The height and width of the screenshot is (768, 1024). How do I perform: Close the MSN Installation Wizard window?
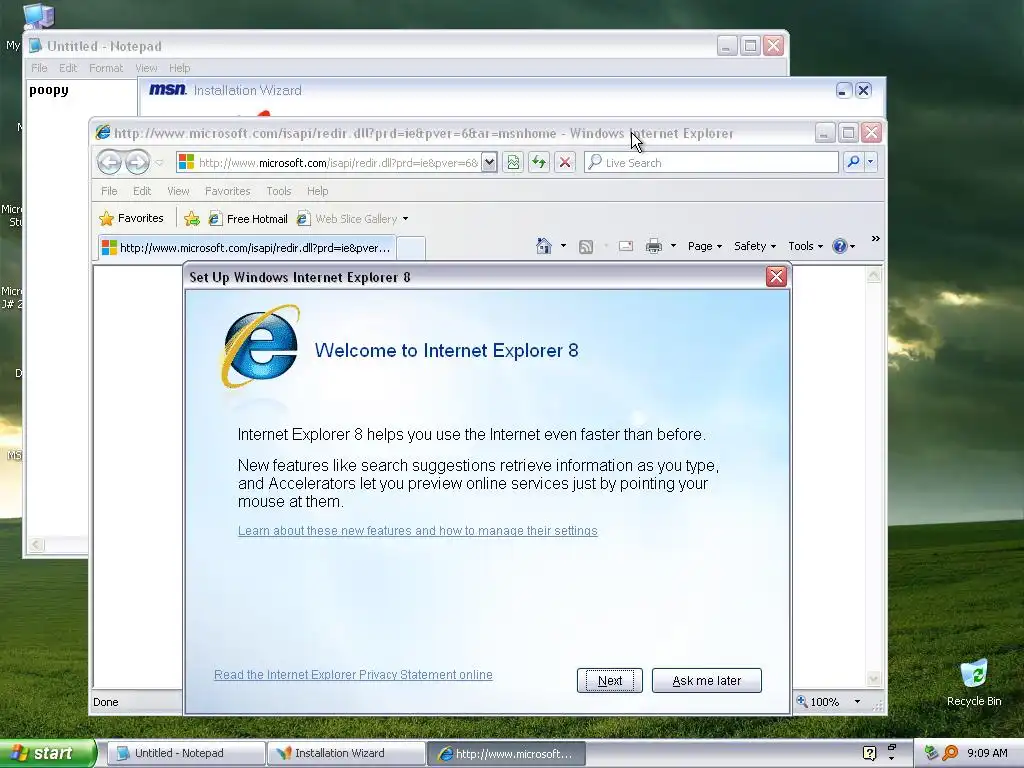tap(863, 90)
